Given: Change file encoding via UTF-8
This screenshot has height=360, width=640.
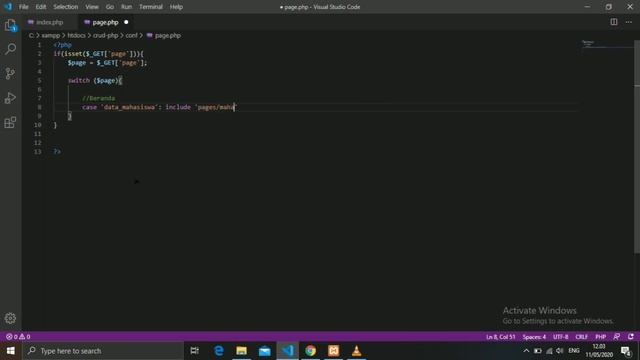Looking at the screenshot, I should (x=560, y=337).
